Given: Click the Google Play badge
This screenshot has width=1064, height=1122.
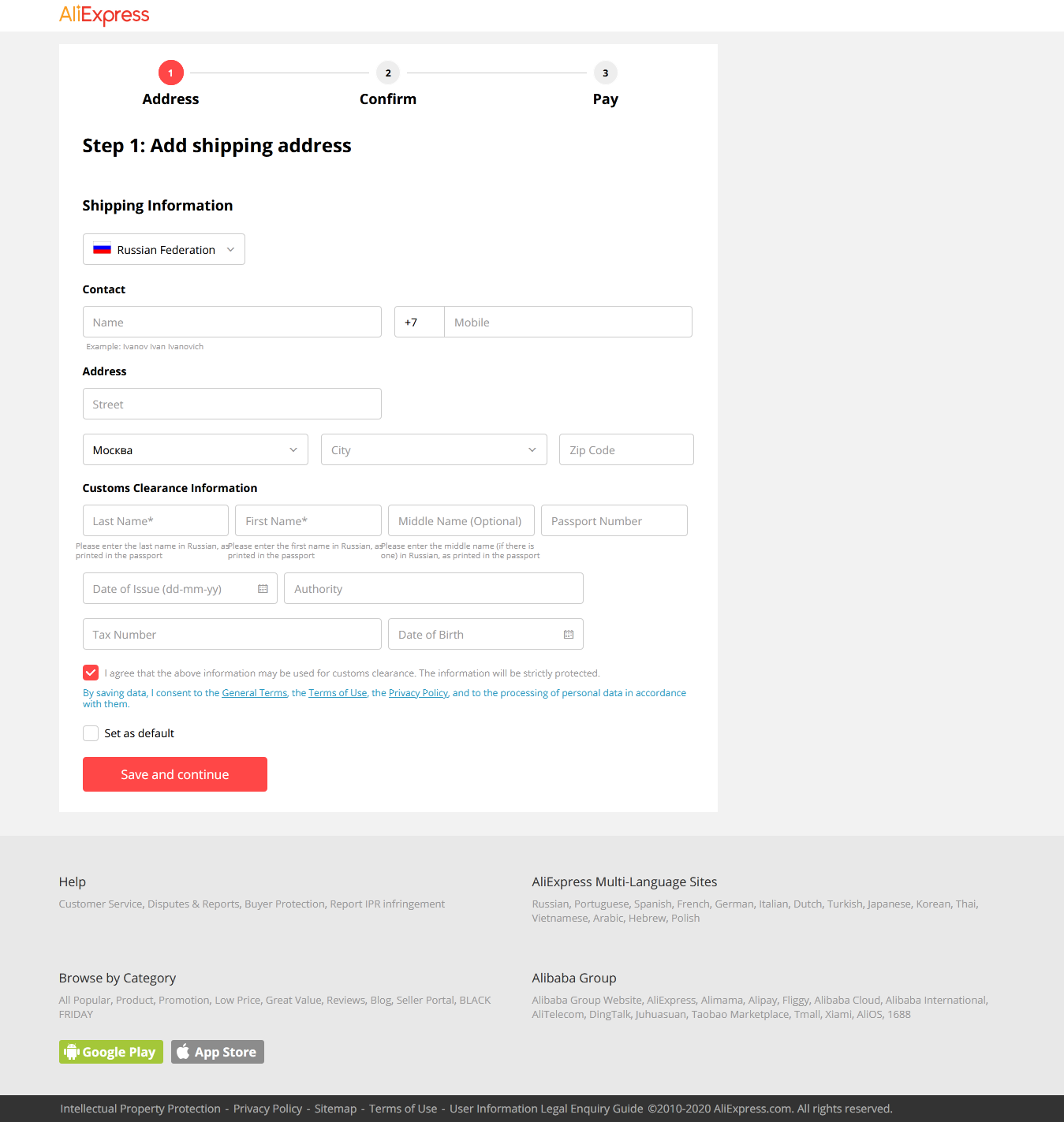Looking at the screenshot, I should coord(111,1052).
